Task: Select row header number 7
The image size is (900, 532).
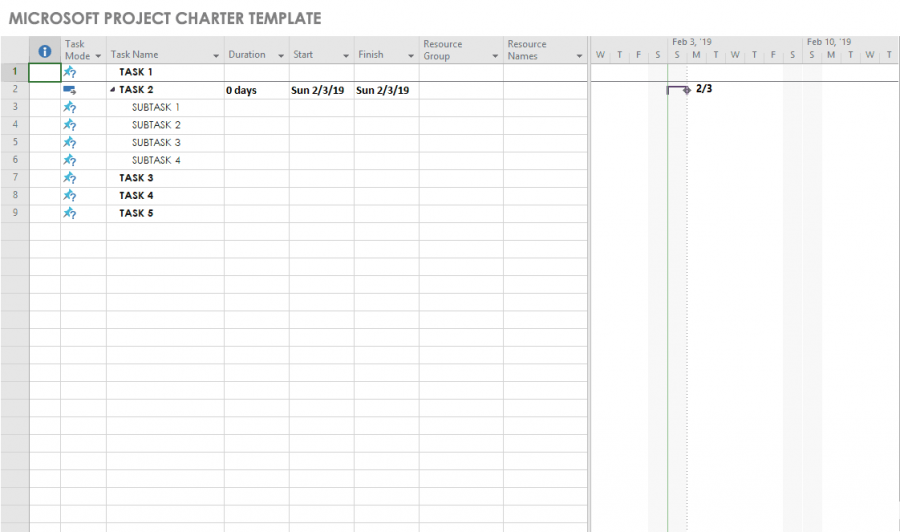Action: click(x=15, y=177)
